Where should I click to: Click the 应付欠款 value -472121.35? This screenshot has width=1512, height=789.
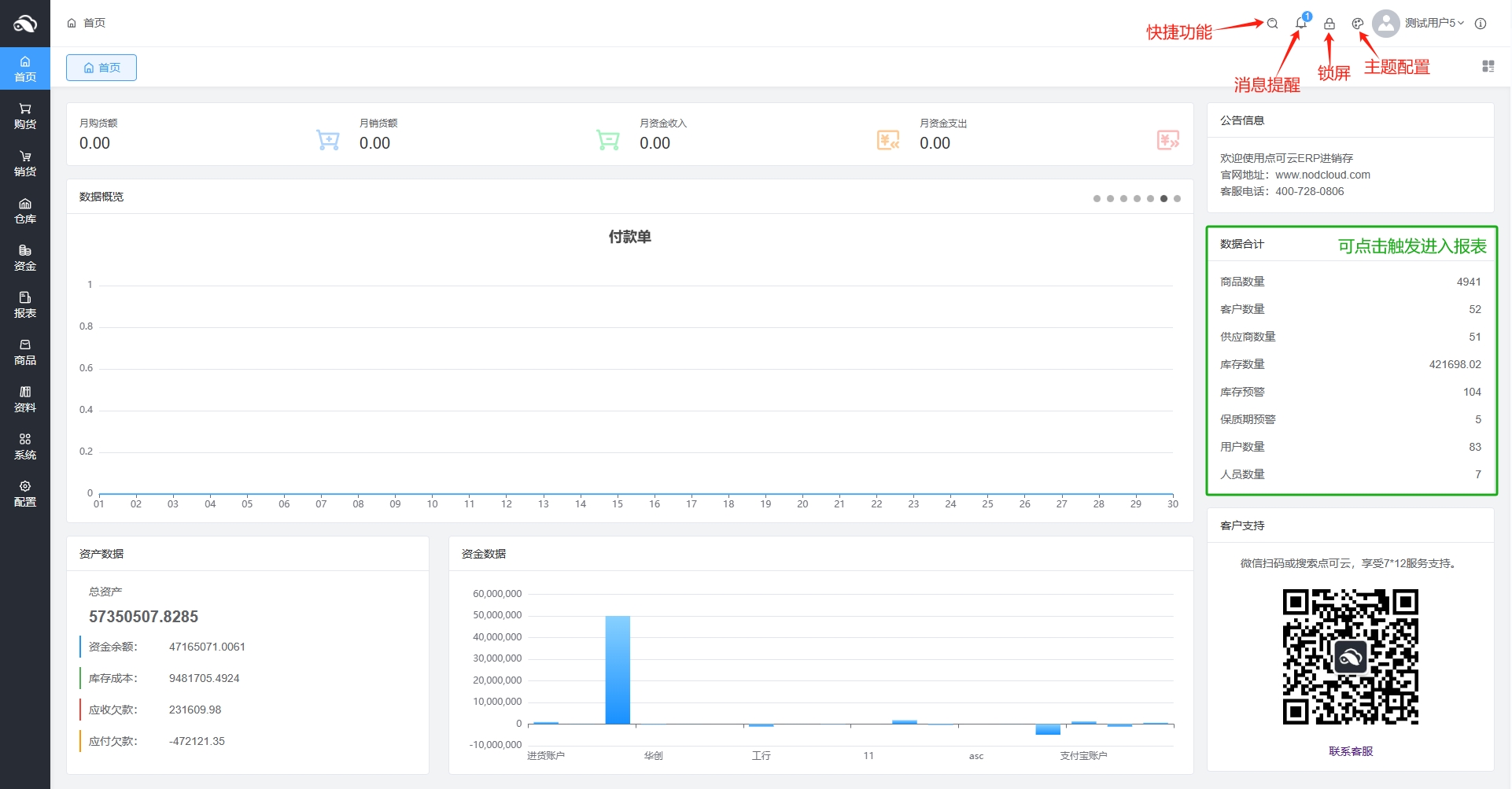point(197,741)
